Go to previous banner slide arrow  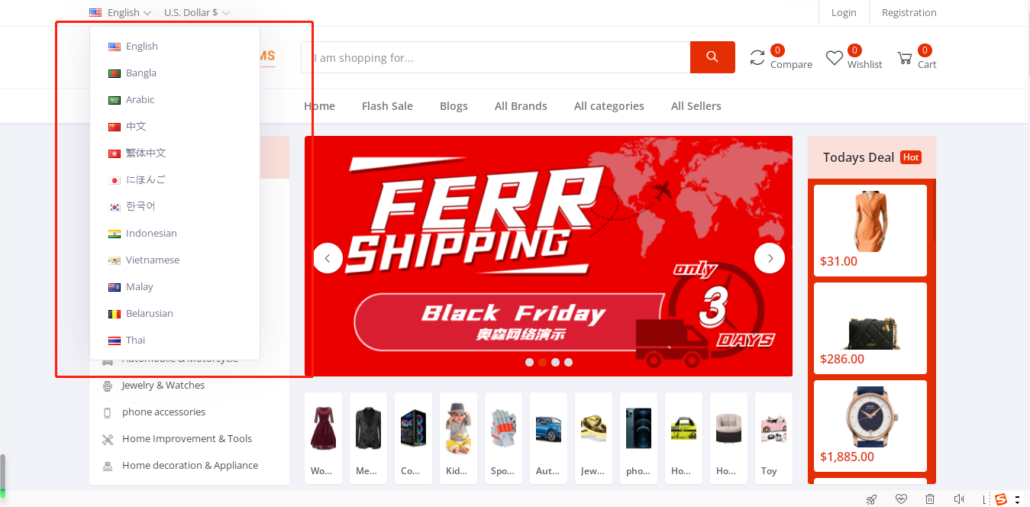coord(328,258)
